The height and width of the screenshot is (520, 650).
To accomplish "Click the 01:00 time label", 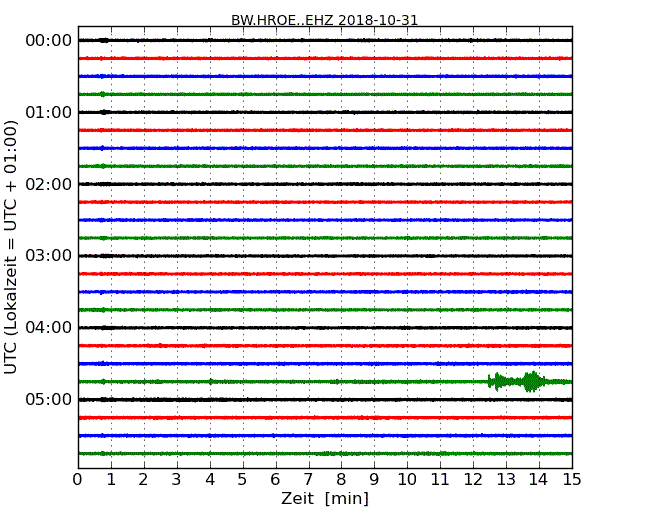I will click(x=49, y=112).
